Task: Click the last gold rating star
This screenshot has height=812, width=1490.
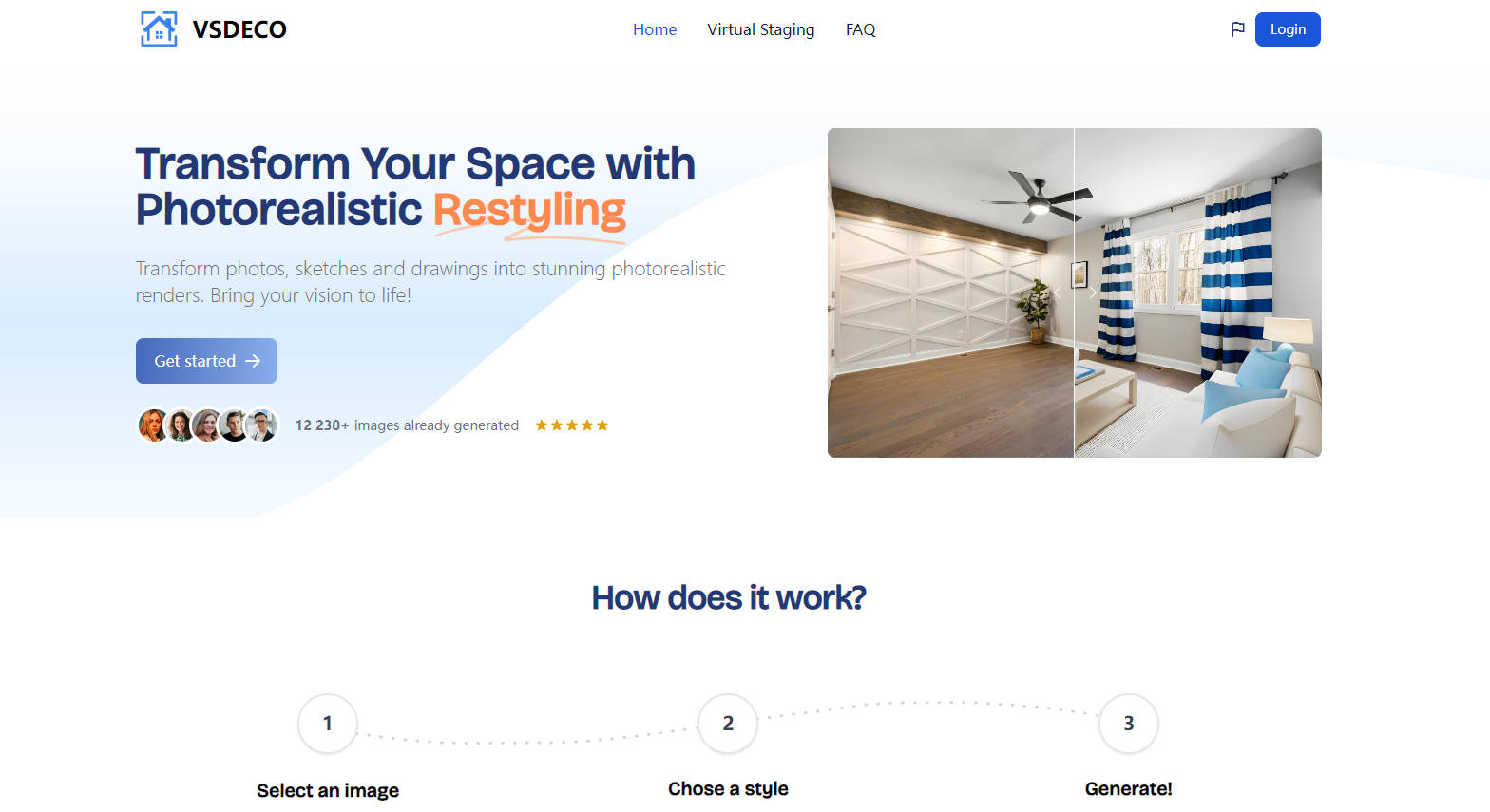Action: (602, 425)
